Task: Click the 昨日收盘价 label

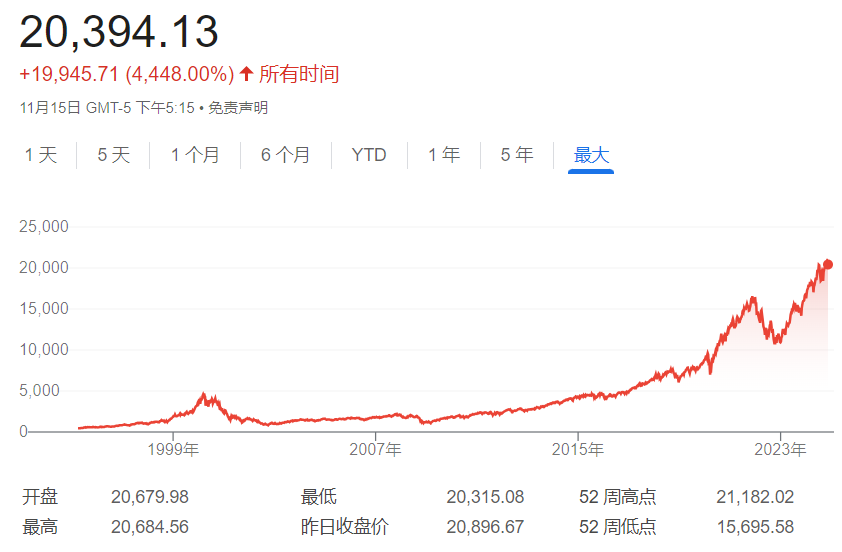Action: click(x=345, y=527)
